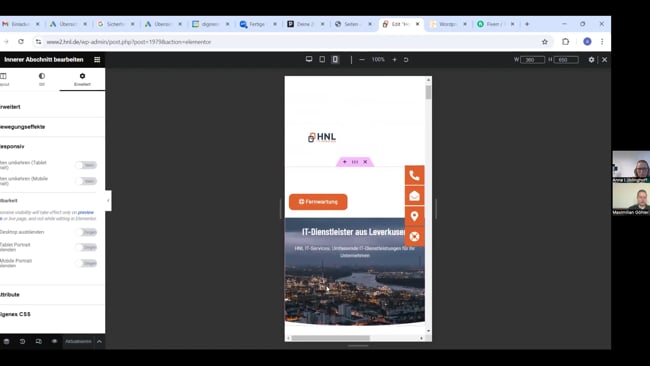
Task: Toggle hide on Desktop switch
Action: [x=86, y=232]
